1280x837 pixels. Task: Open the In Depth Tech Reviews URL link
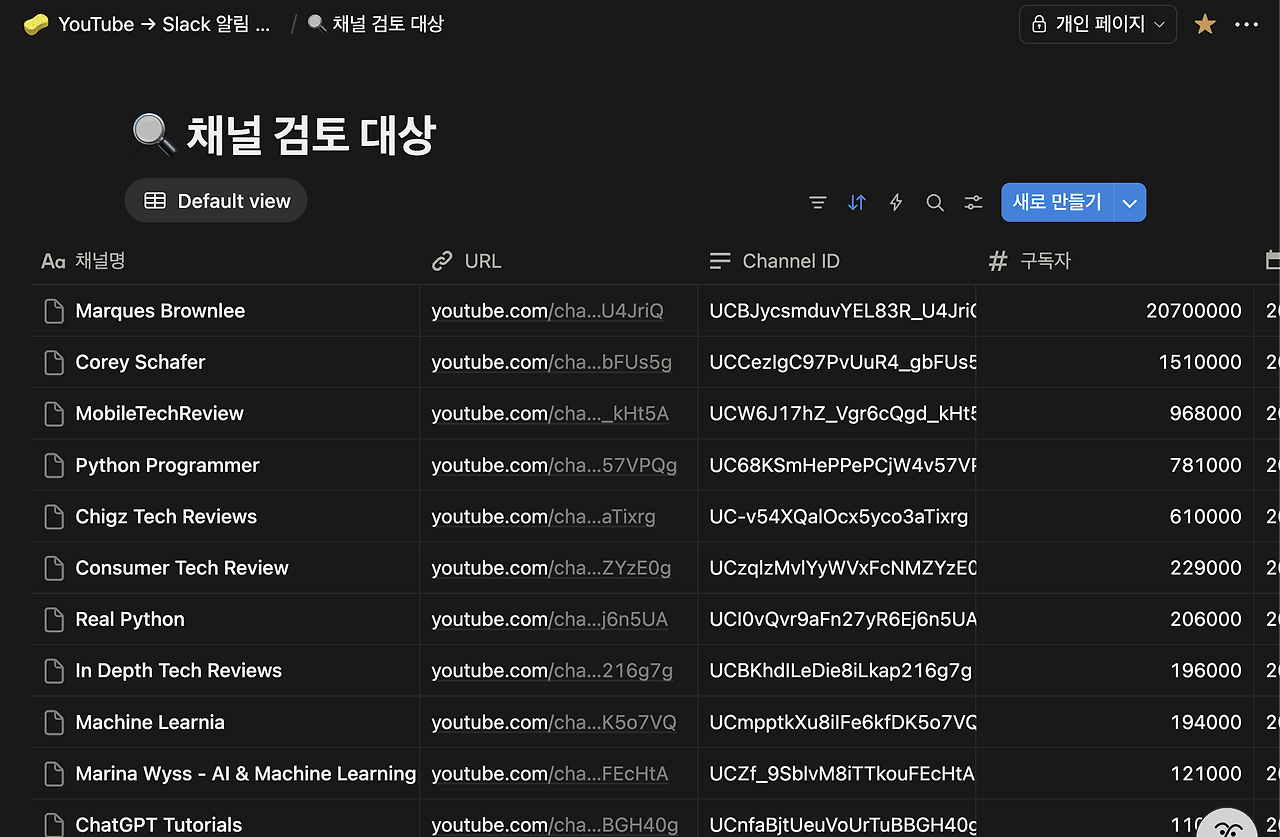552,670
